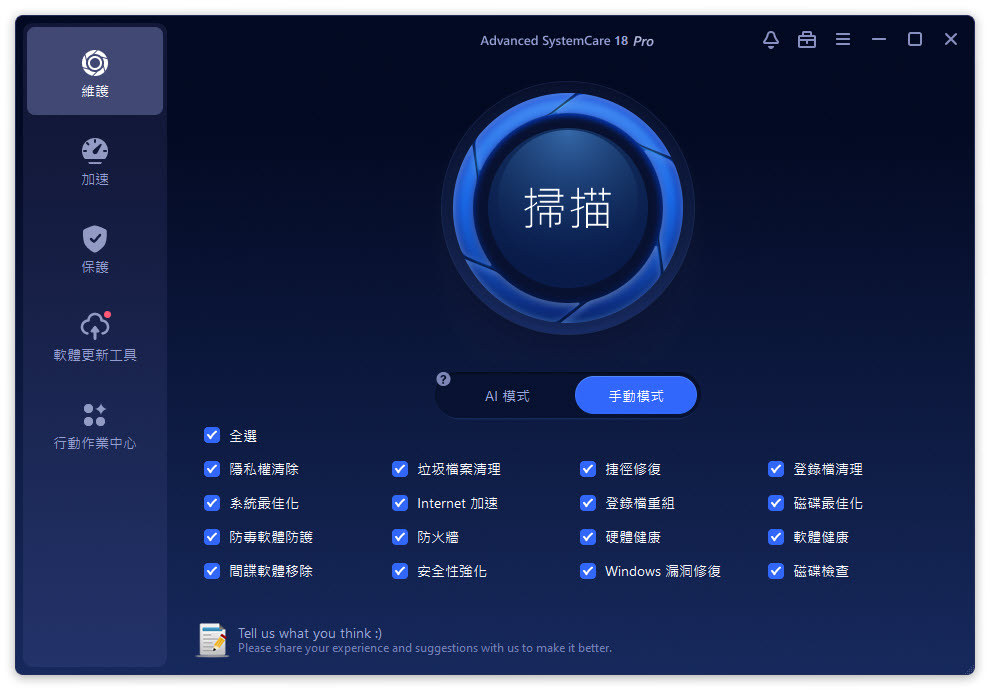Screen dimensions: 990x690
Task: Uncheck the Windows 漏洞修復 checkbox
Action: tap(588, 571)
